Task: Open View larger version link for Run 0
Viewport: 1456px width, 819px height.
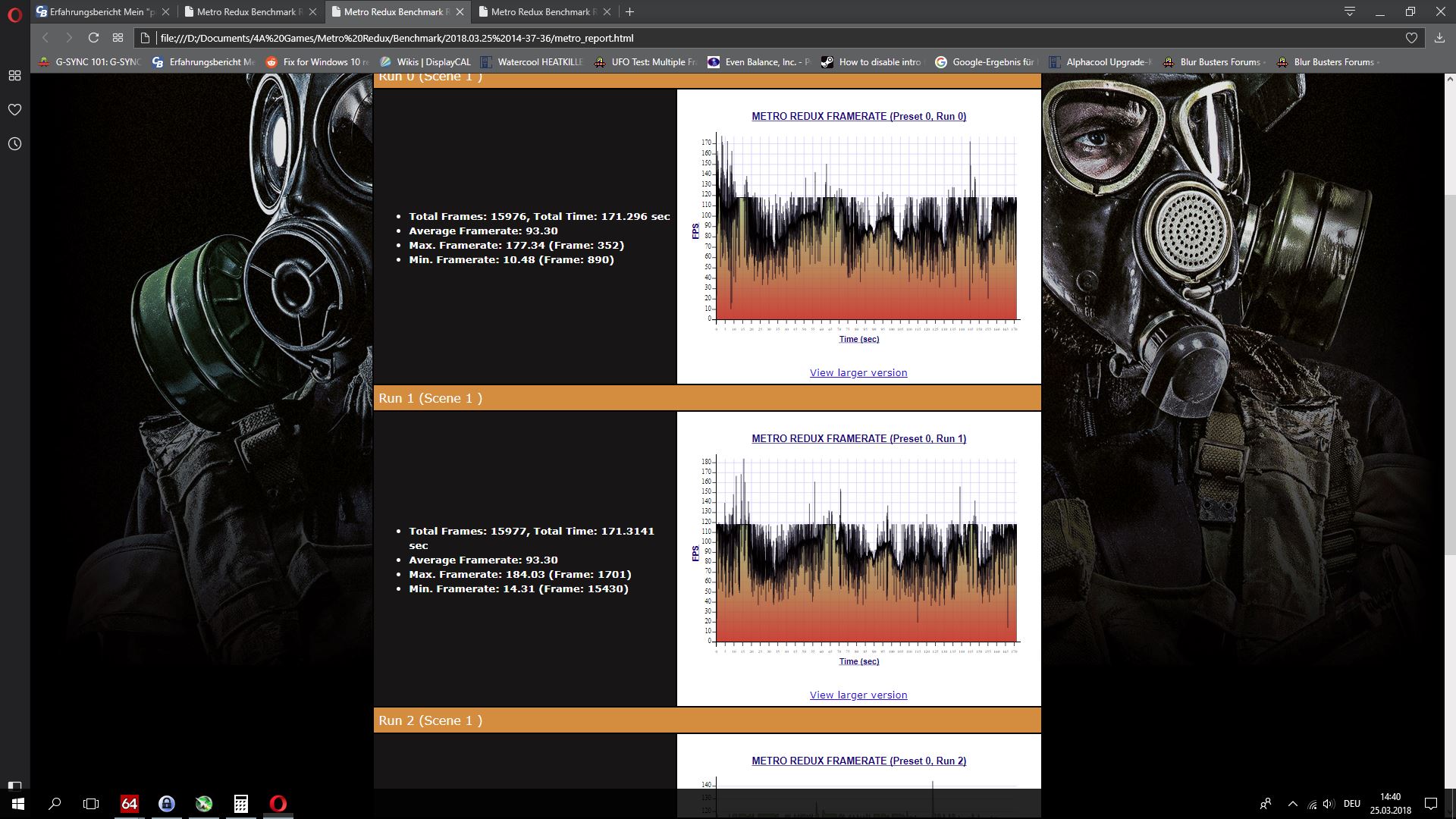Action: 858,372
